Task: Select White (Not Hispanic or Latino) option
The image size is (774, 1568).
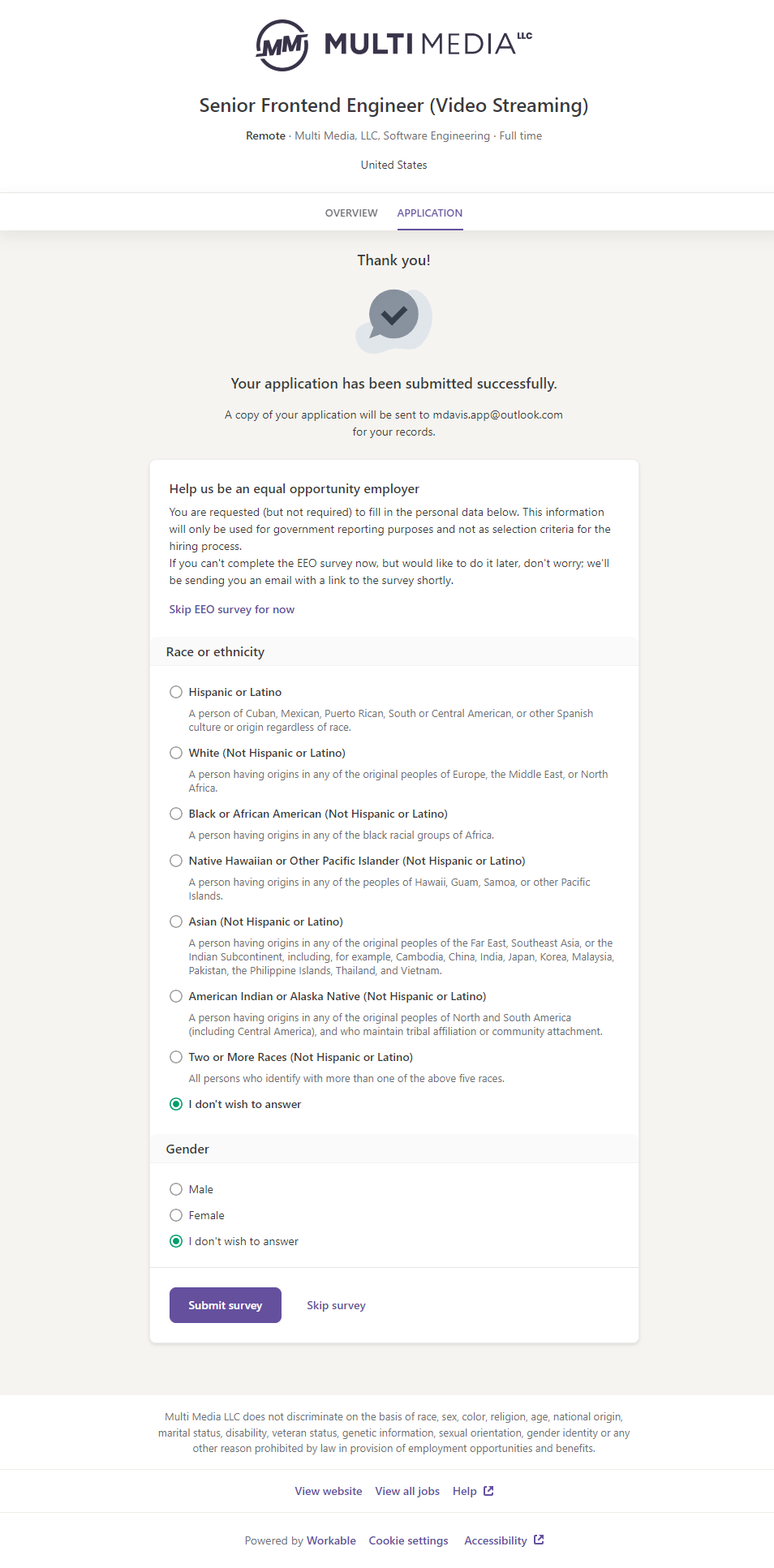Action: click(x=176, y=753)
